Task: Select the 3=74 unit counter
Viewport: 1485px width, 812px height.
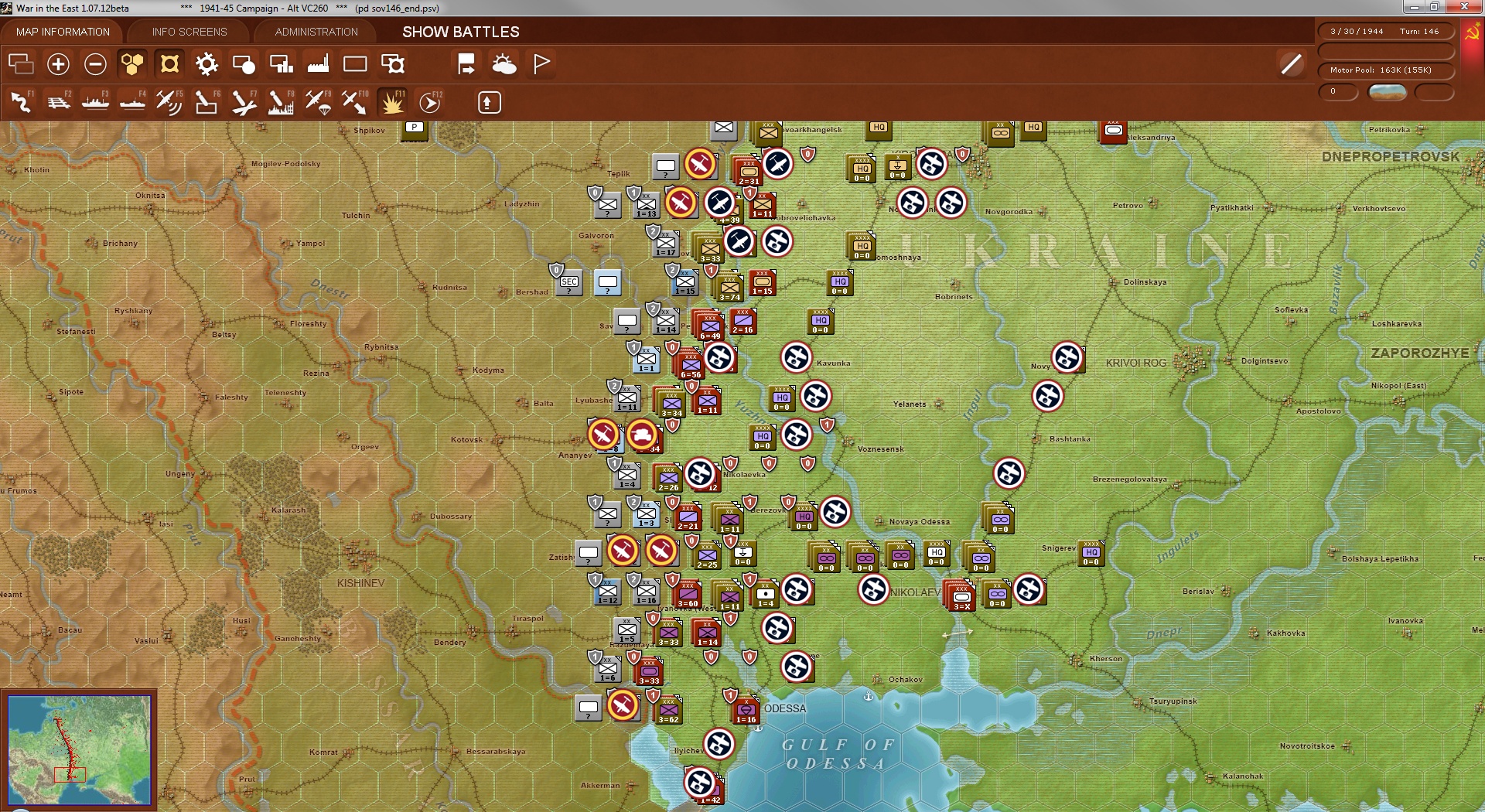Action: pos(729,287)
